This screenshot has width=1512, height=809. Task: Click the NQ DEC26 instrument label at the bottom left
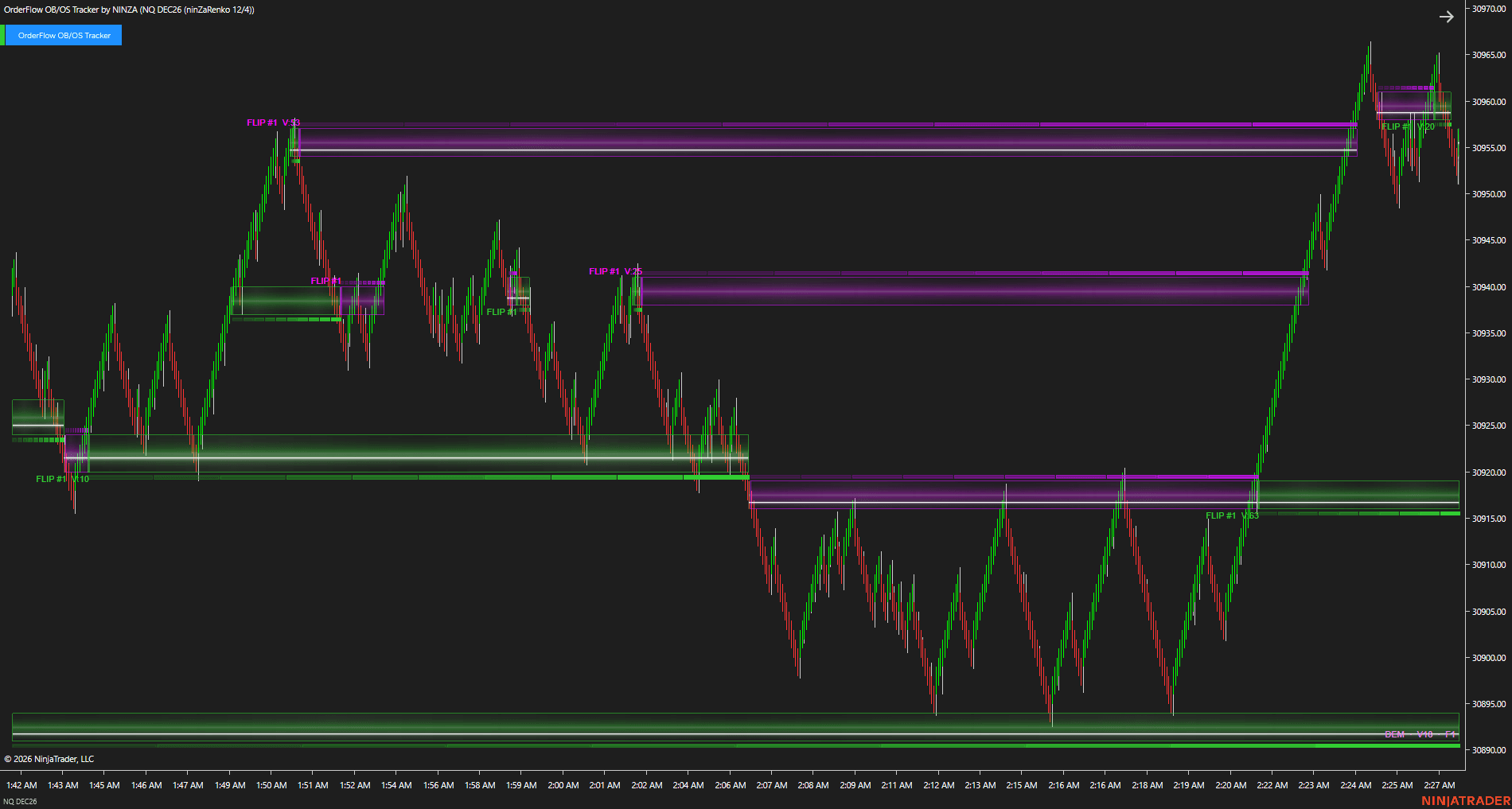click(x=20, y=801)
